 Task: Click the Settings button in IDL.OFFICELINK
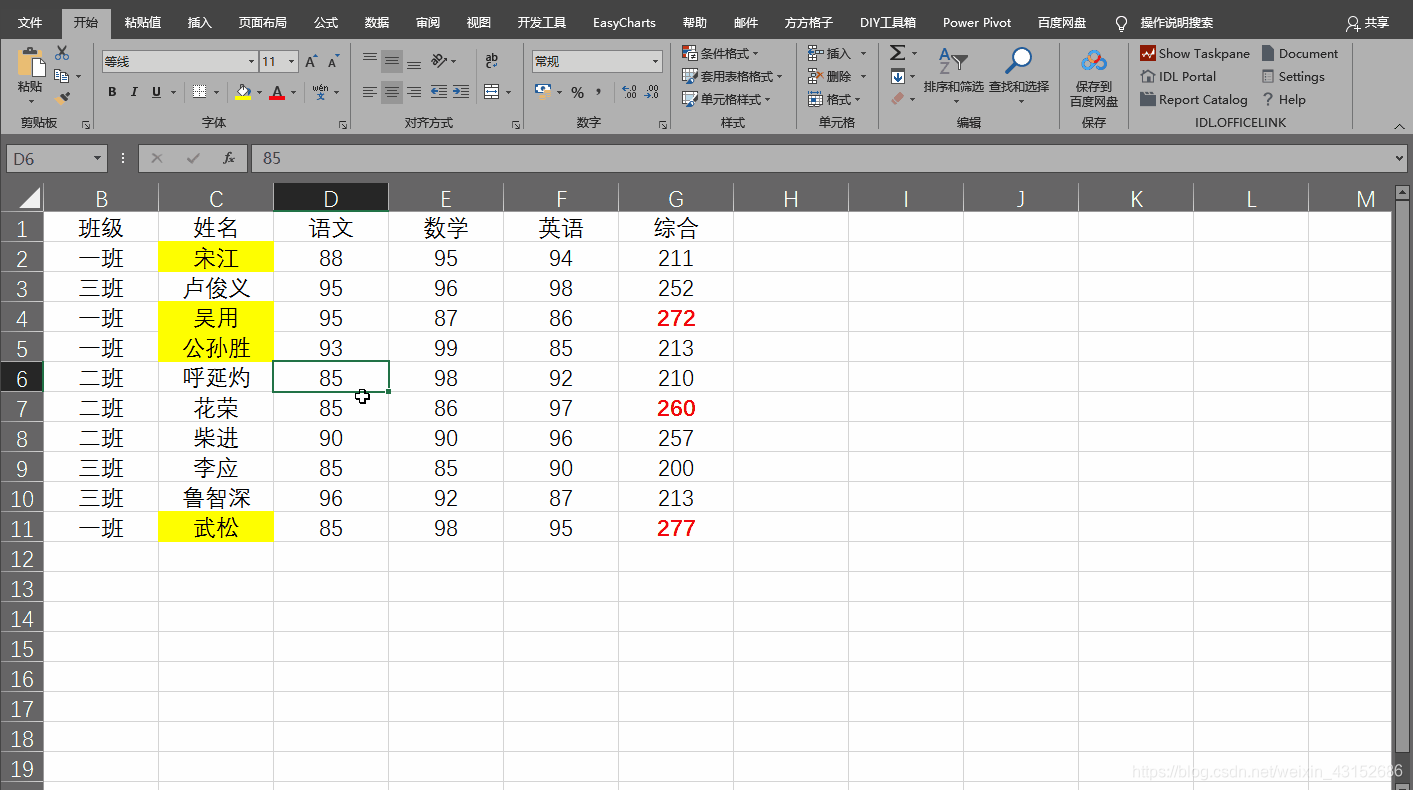[1292, 76]
